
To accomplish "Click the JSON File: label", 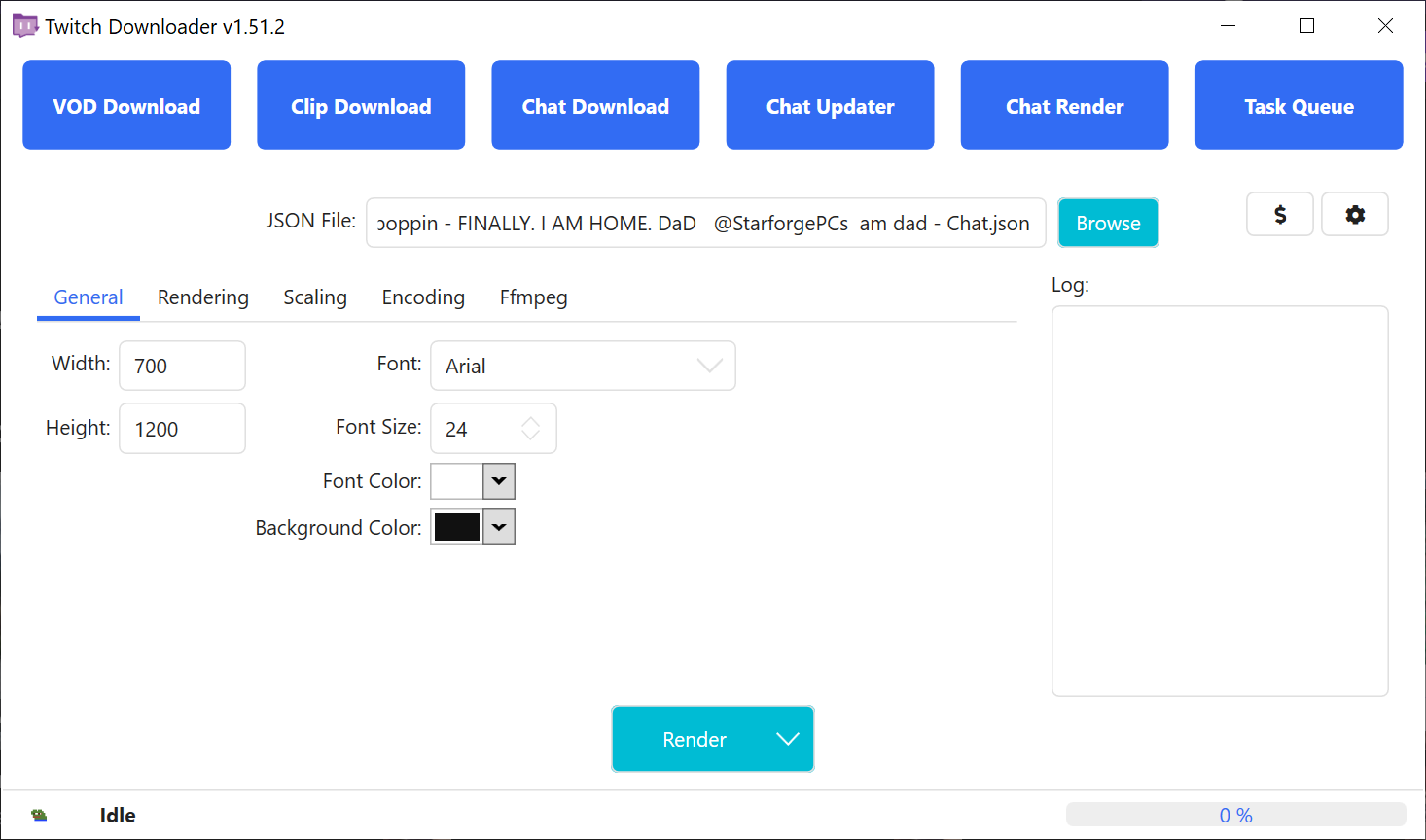I will [x=311, y=221].
